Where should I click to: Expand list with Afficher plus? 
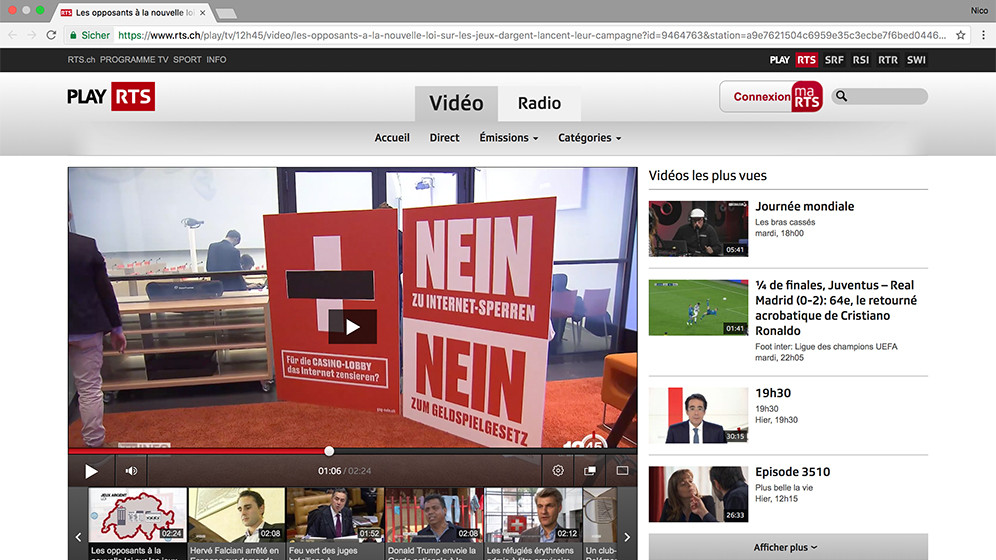click(788, 547)
